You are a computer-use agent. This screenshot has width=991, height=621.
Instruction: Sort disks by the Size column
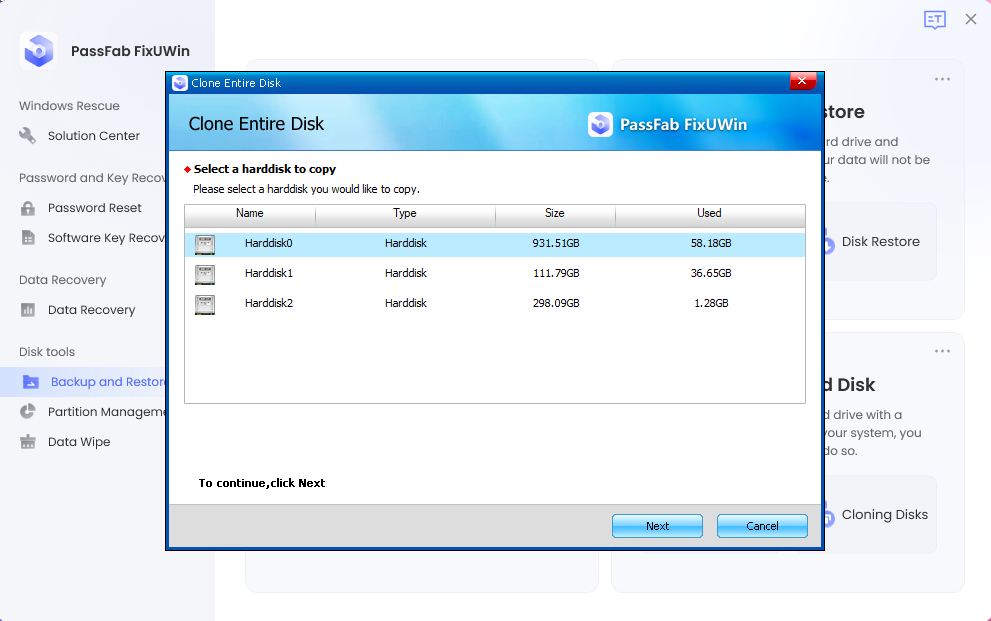tap(555, 213)
